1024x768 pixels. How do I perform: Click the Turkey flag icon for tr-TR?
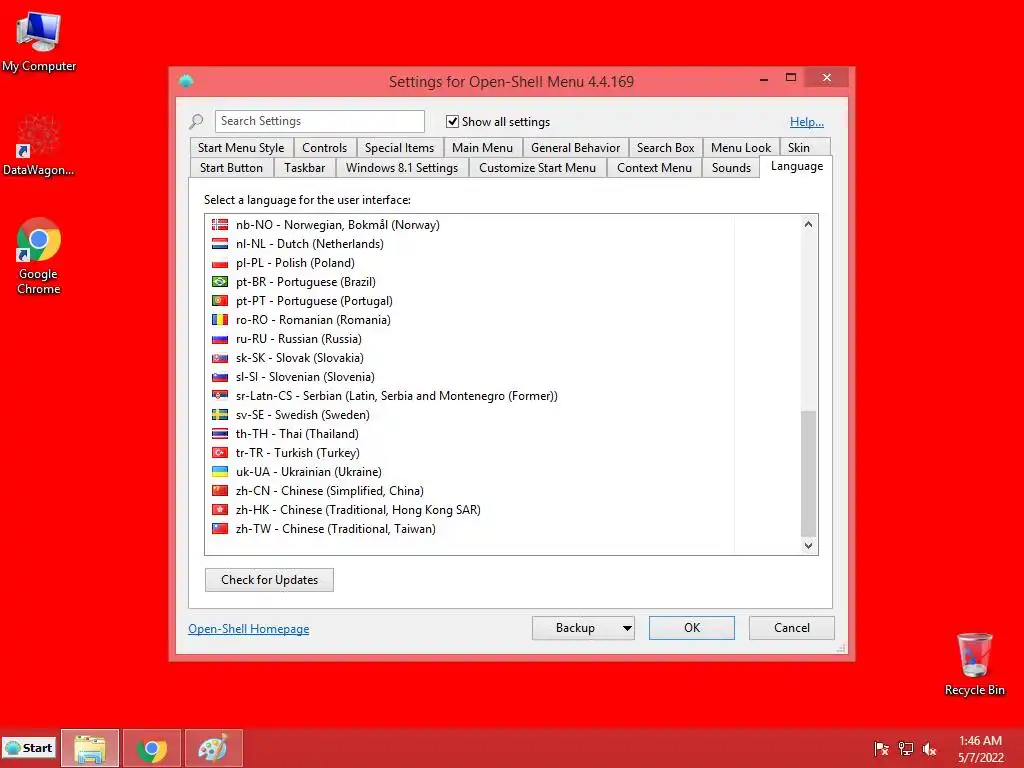pyautogui.click(x=220, y=453)
